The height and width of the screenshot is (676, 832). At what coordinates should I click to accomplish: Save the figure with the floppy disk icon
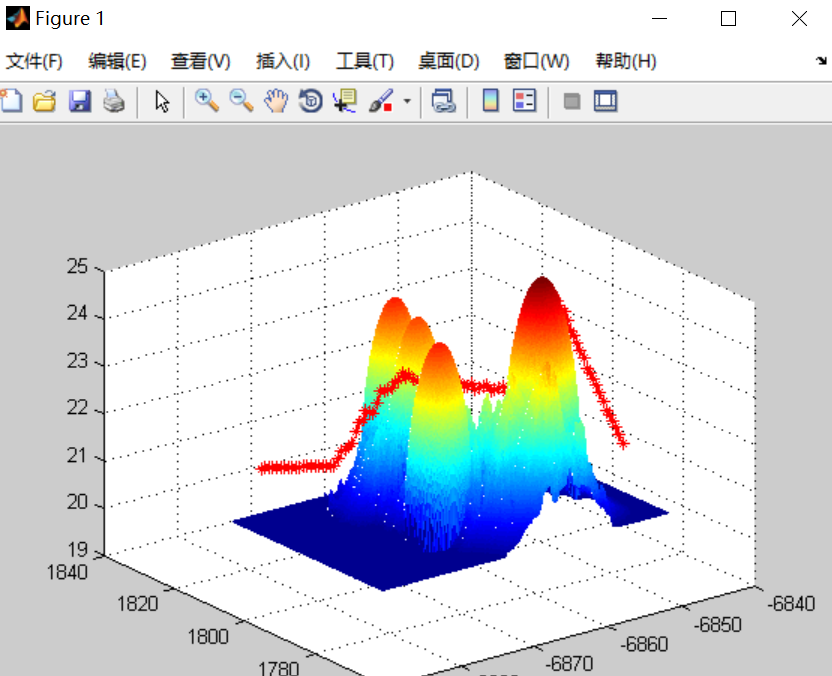pos(80,101)
